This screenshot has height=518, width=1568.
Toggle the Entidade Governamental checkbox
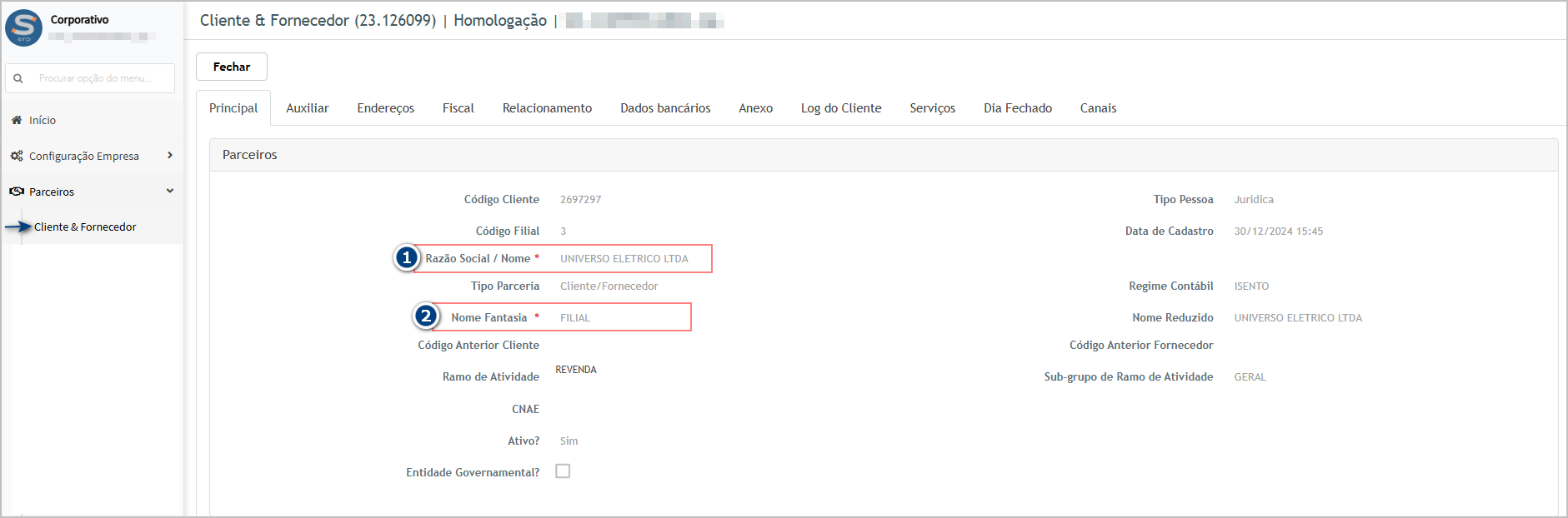pyautogui.click(x=563, y=471)
